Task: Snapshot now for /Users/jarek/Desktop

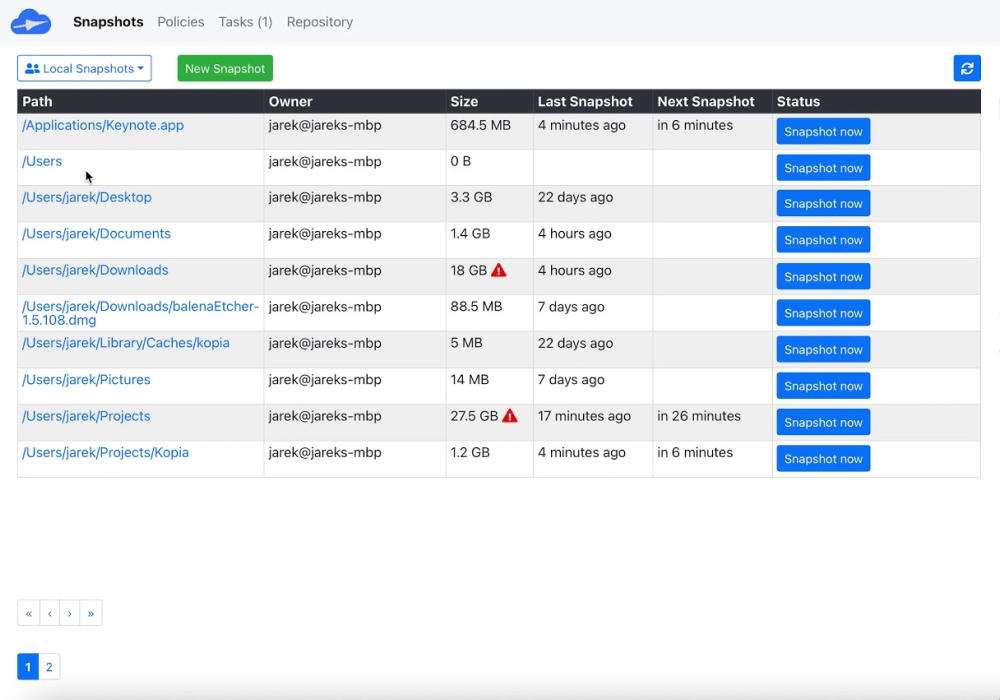Action: (x=823, y=203)
